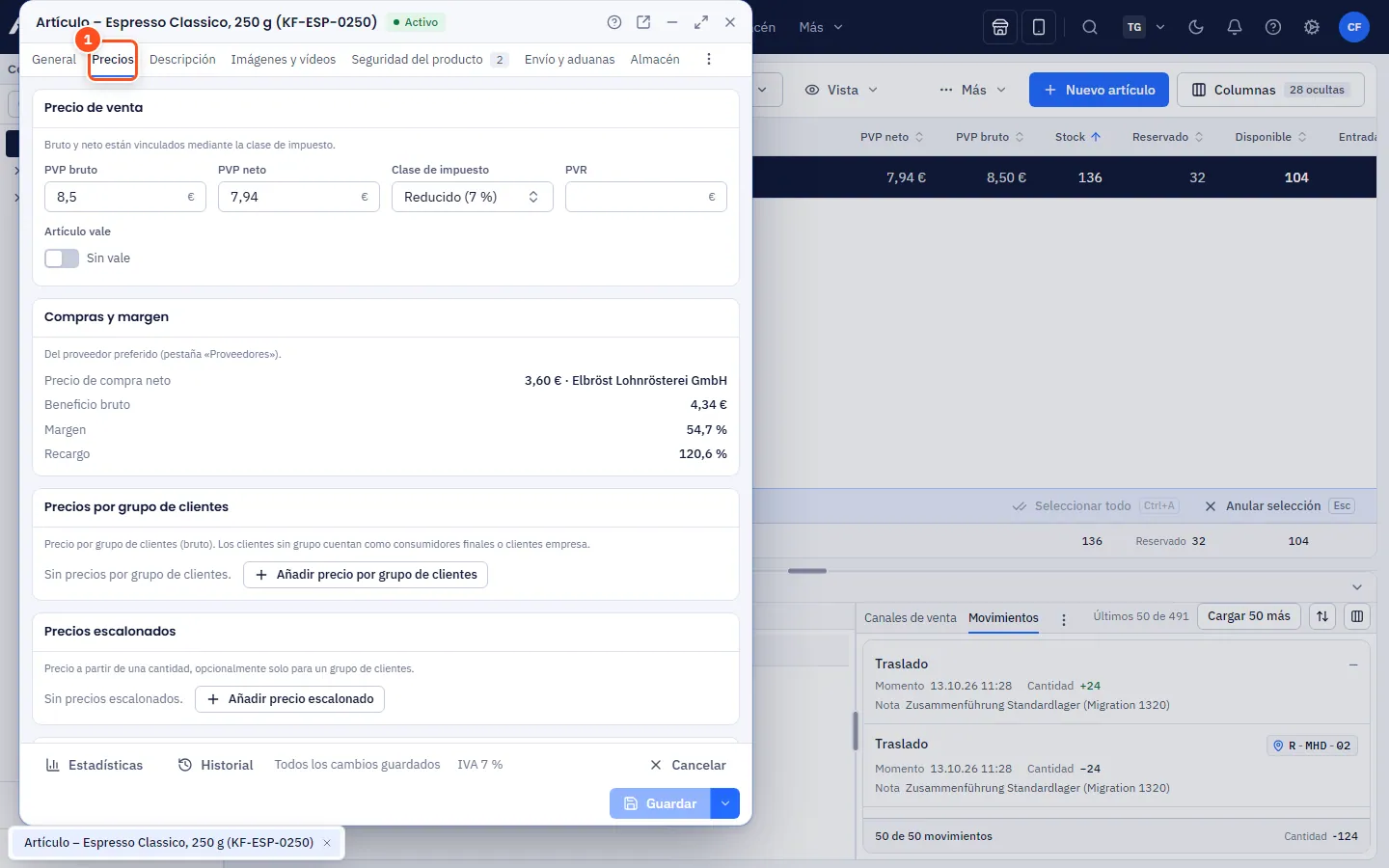Open column chooser in Movimientos panel
The width and height of the screenshot is (1389, 868).
click(x=1357, y=616)
